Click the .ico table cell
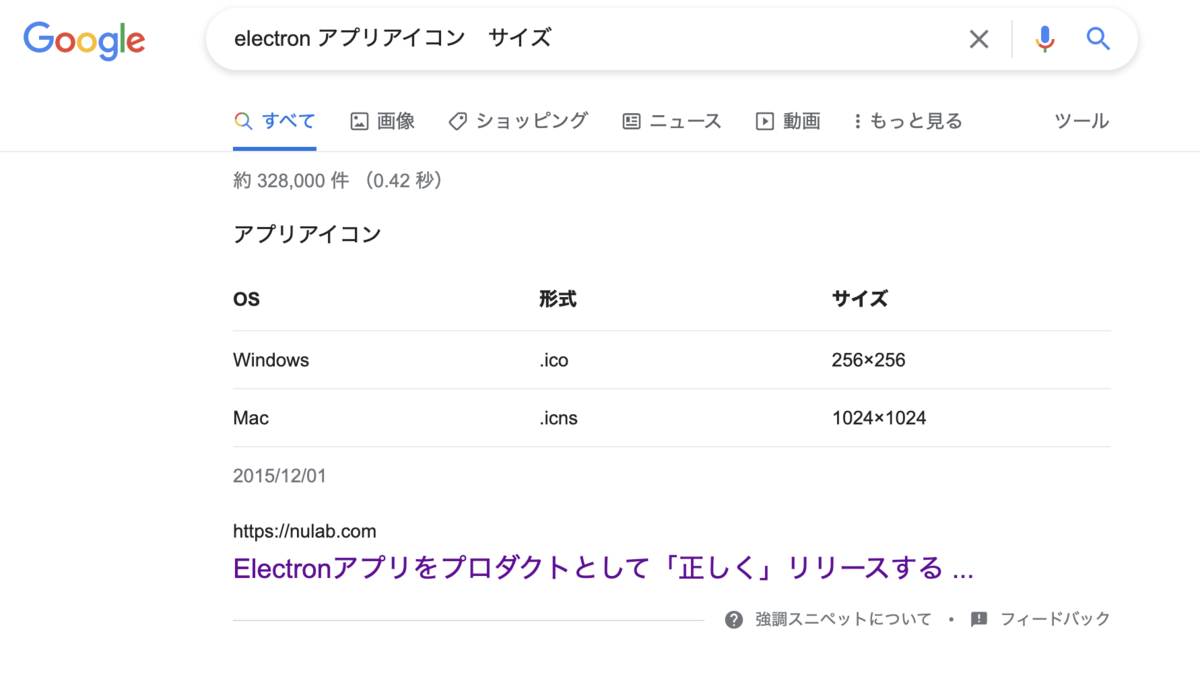This screenshot has height=675, width=1200. [x=553, y=360]
